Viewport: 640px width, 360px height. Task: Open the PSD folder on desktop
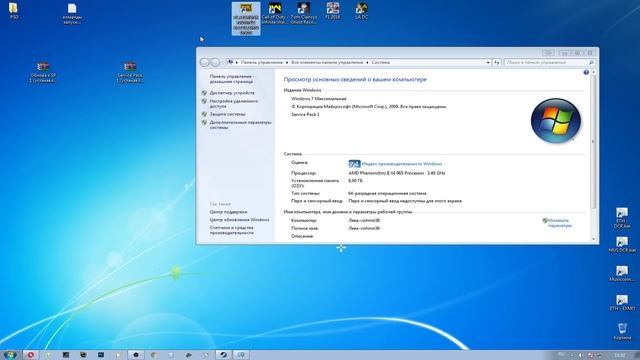[13, 11]
